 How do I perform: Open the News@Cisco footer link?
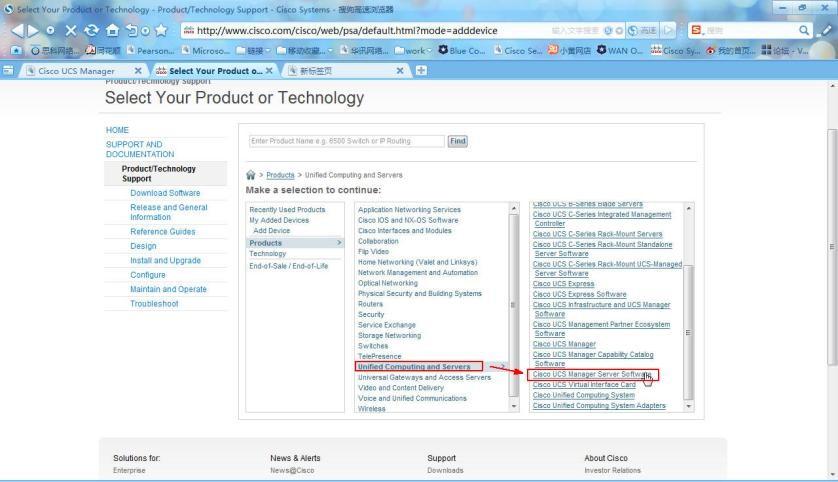coord(292,470)
